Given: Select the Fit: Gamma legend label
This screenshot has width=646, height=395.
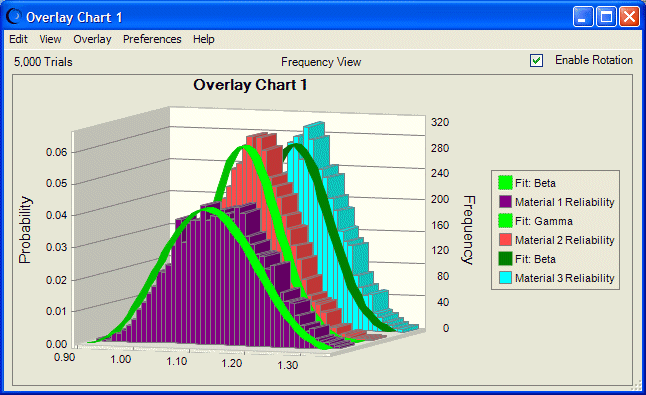Looking at the screenshot, I should point(543,221).
